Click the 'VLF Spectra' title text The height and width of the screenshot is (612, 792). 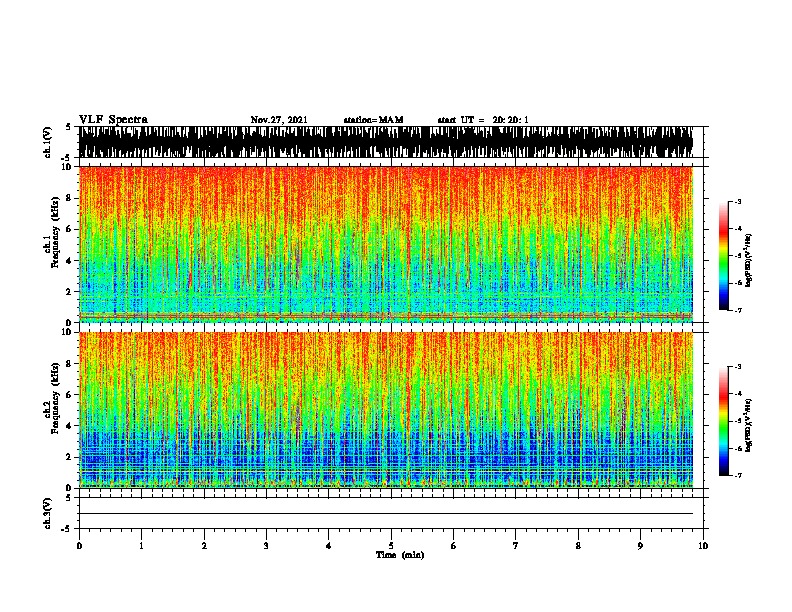click(113, 120)
